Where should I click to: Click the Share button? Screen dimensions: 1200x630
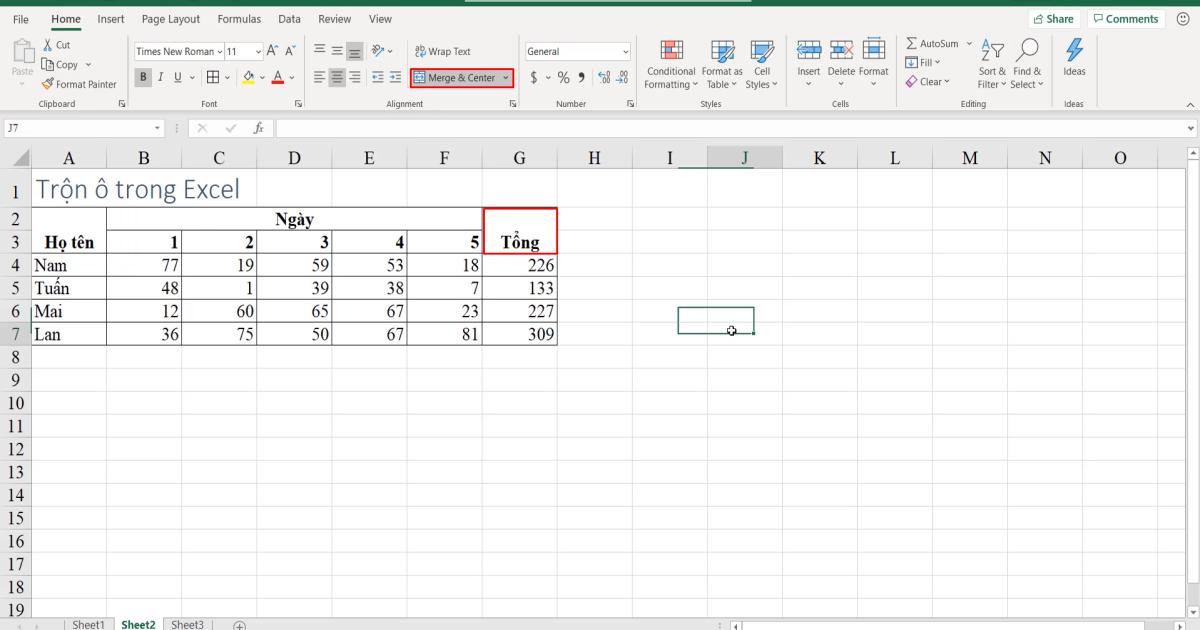[x=1054, y=18]
